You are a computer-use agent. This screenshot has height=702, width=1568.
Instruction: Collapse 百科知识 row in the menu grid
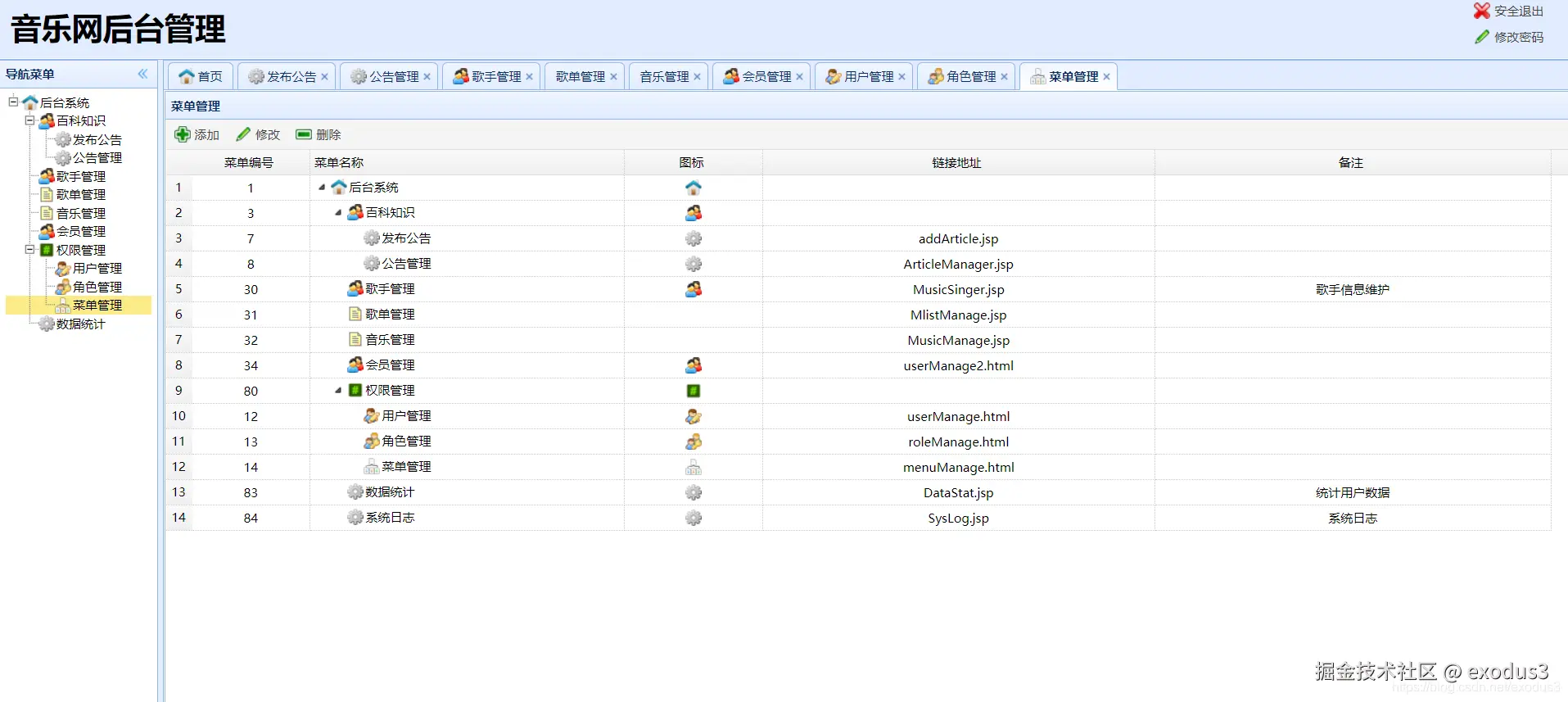338,213
